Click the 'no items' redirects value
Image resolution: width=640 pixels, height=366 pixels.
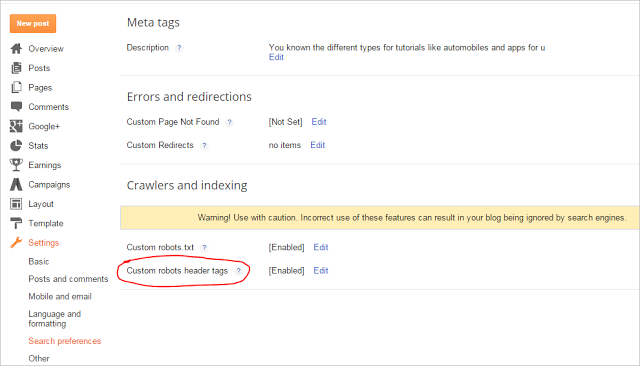(x=284, y=145)
